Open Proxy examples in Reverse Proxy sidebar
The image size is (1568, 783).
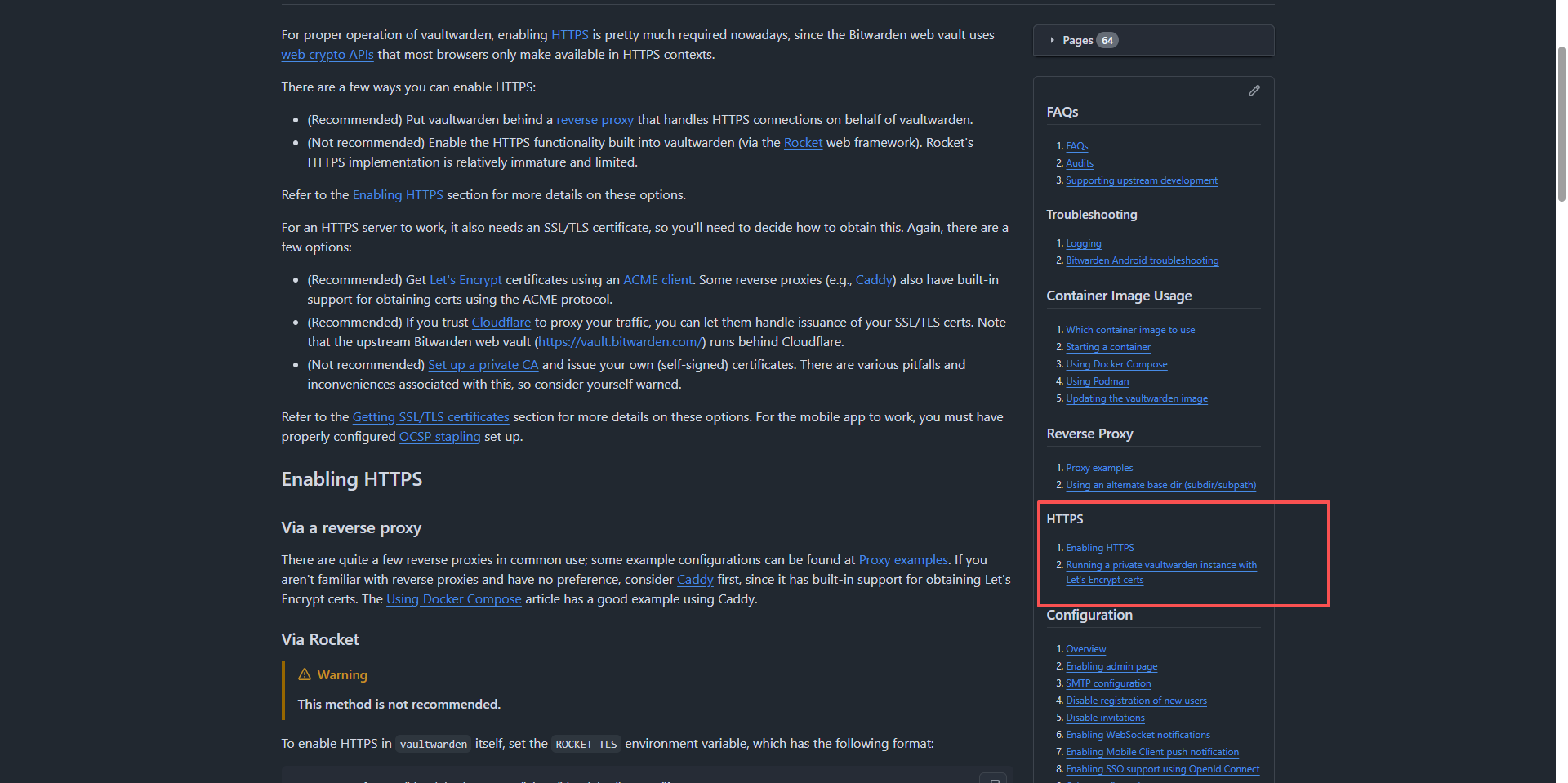click(x=1099, y=468)
